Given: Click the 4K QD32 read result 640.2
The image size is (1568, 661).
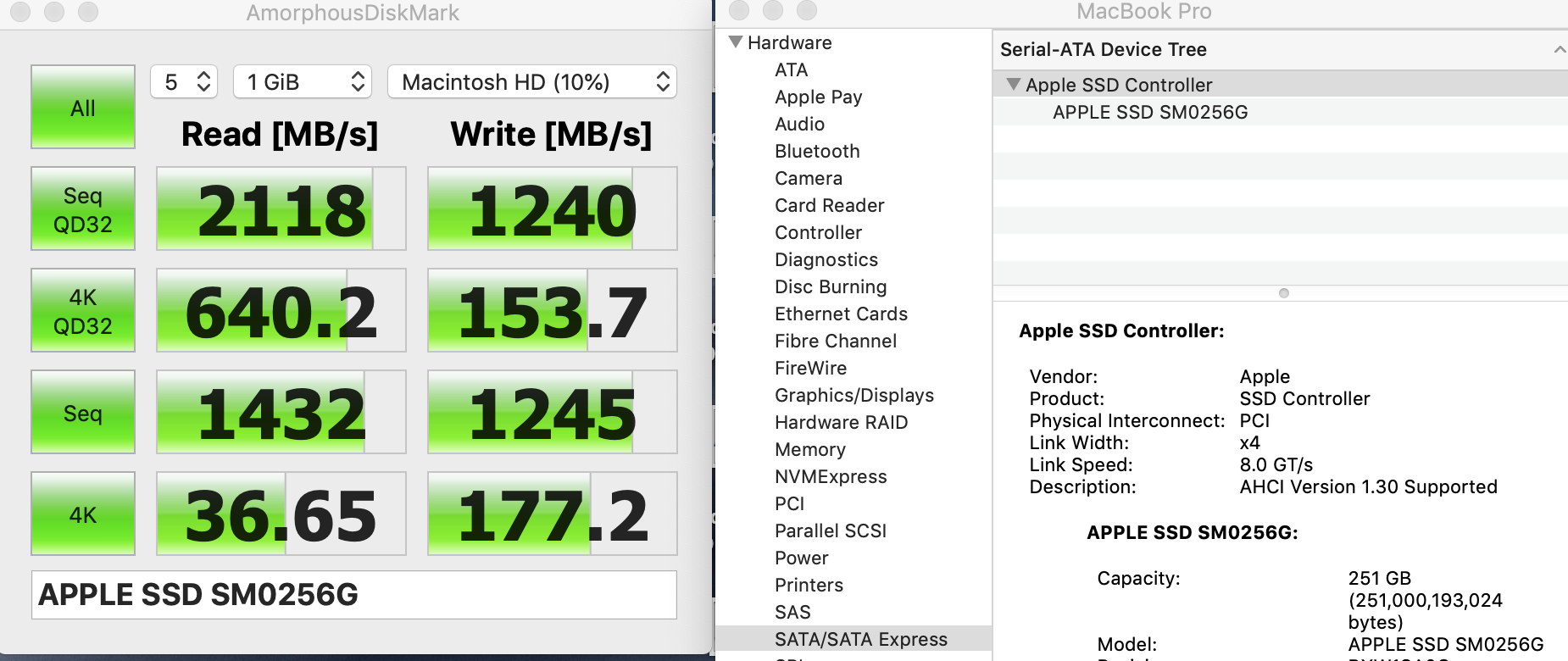Looking at the screenshot, I should pos(281,310).
